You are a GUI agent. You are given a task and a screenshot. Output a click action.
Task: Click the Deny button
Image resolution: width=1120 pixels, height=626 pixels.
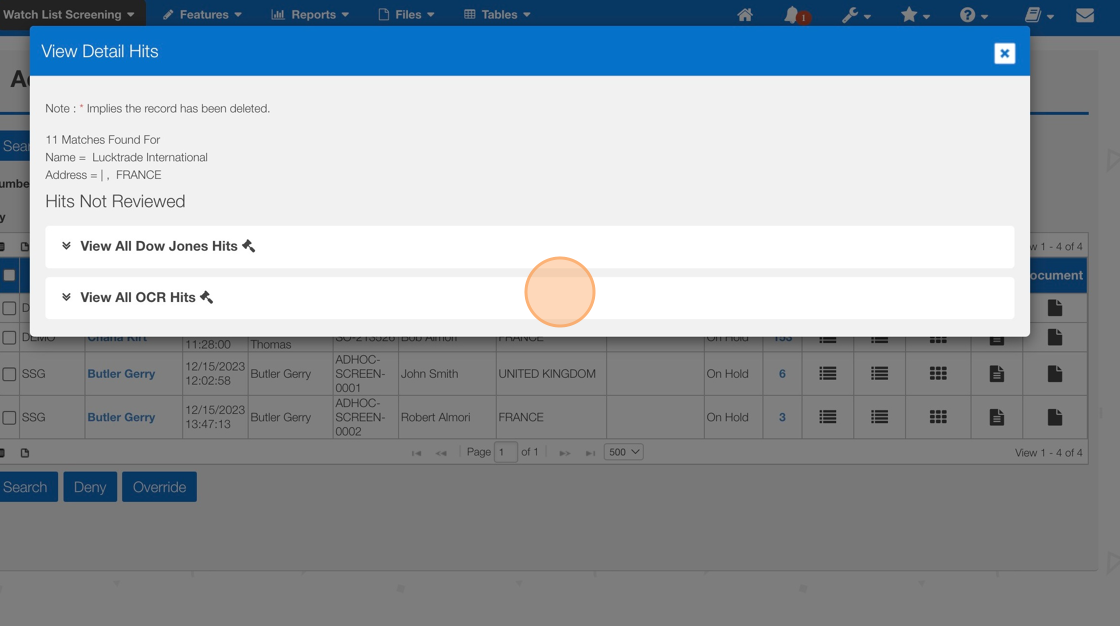click(x=90, y=487)
